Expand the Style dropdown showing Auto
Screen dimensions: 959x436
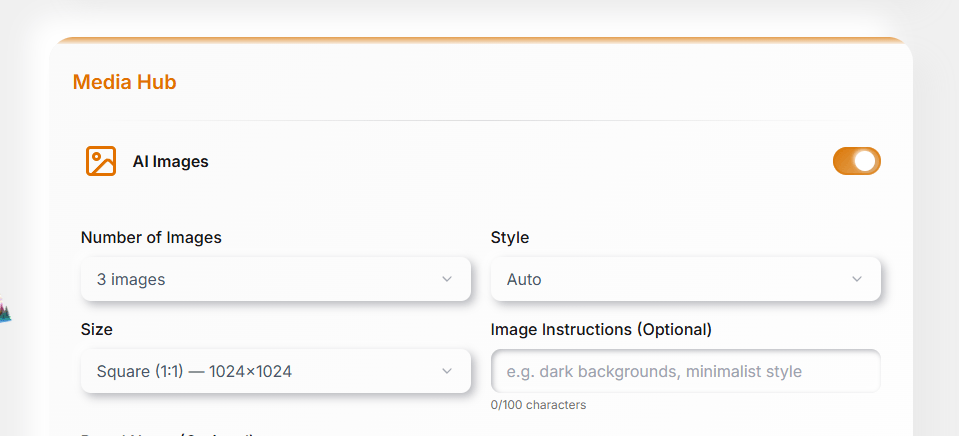686,279
